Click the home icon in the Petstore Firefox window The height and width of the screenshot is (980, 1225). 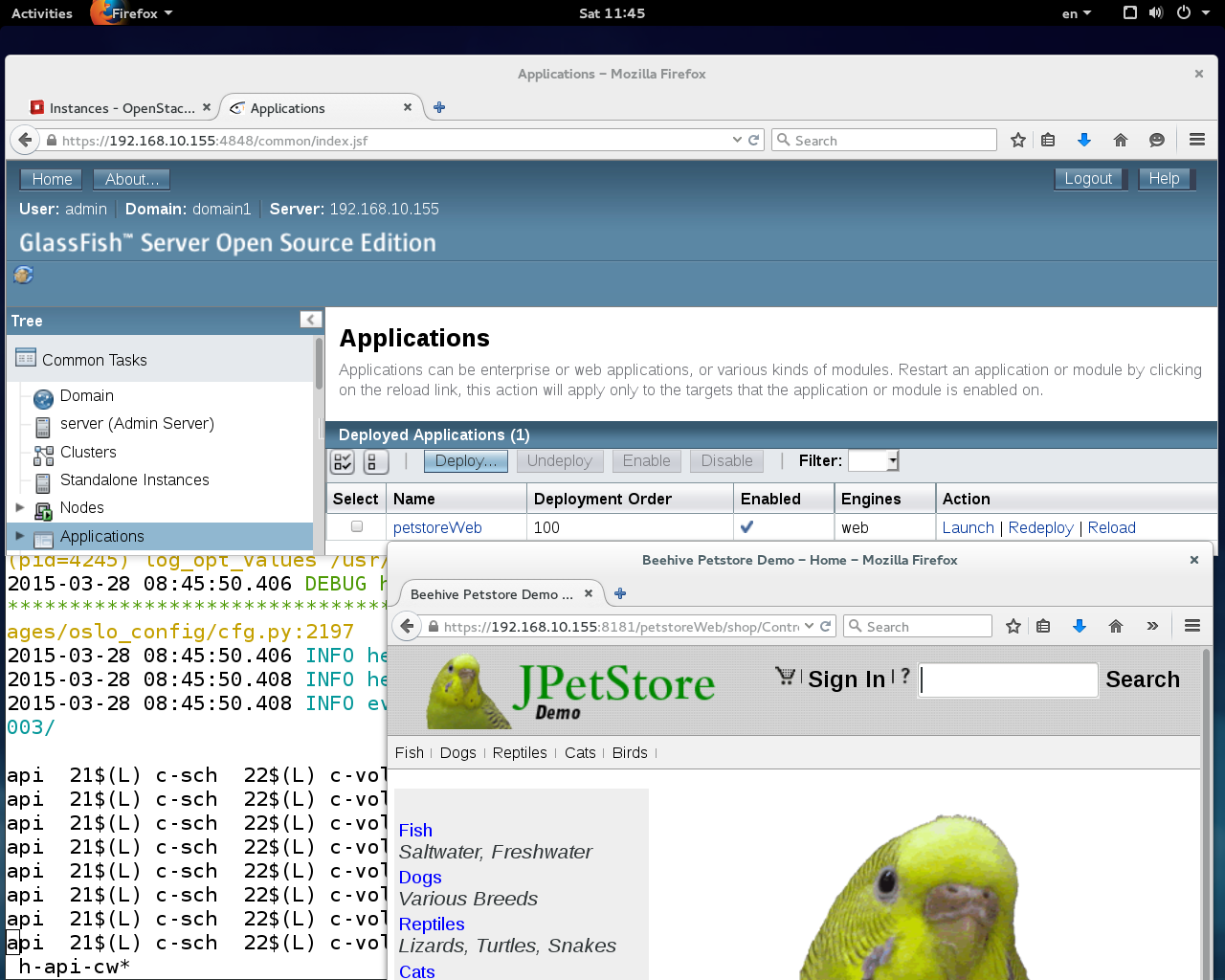point(1116,626)
